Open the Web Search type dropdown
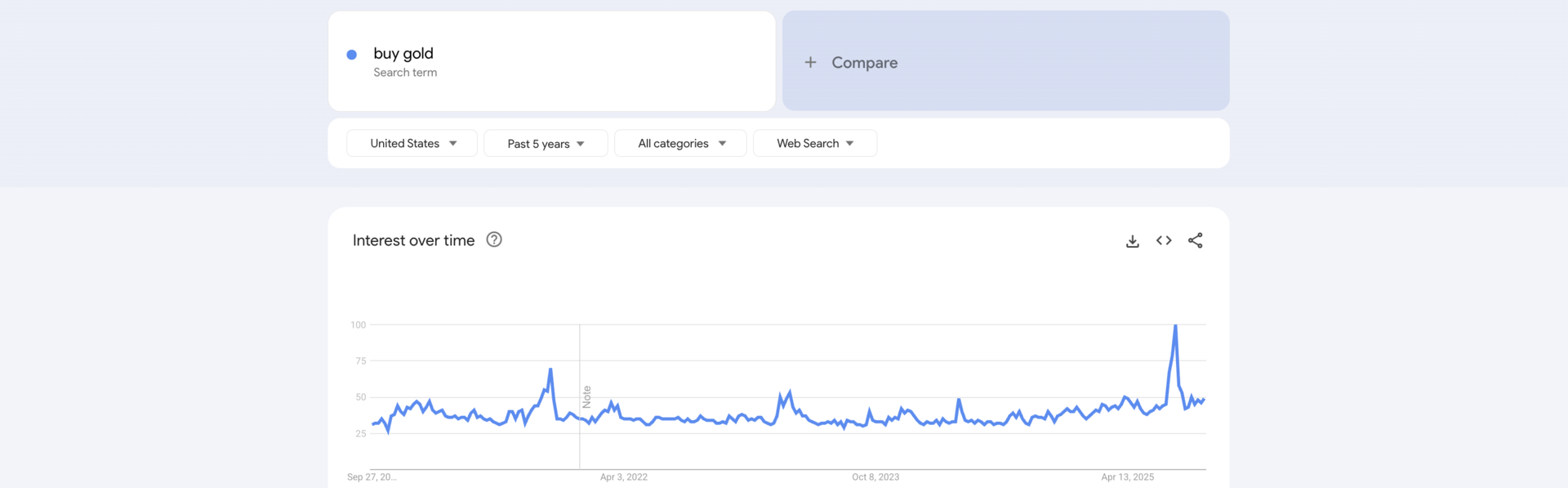This screenshot has width=1568, height=488. point(814,143)
